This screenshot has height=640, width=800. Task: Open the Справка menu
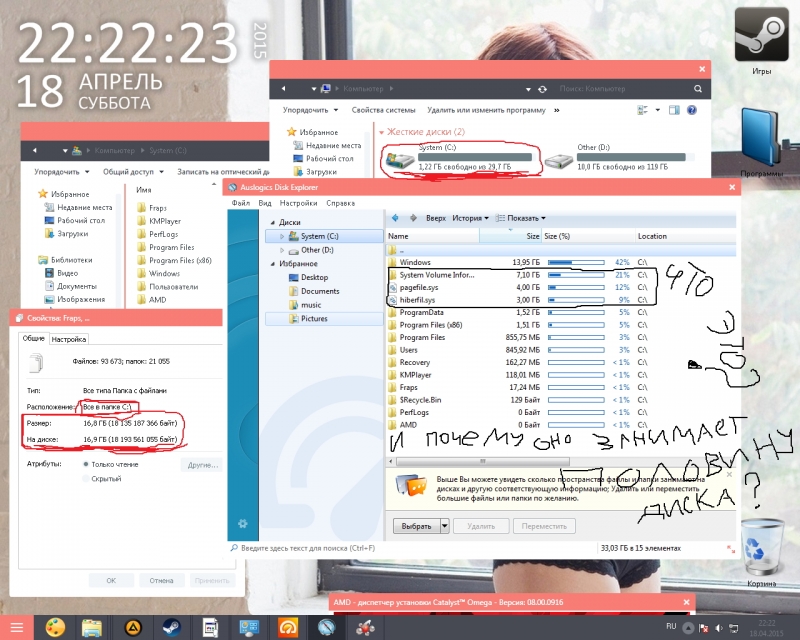click(340, 203)
